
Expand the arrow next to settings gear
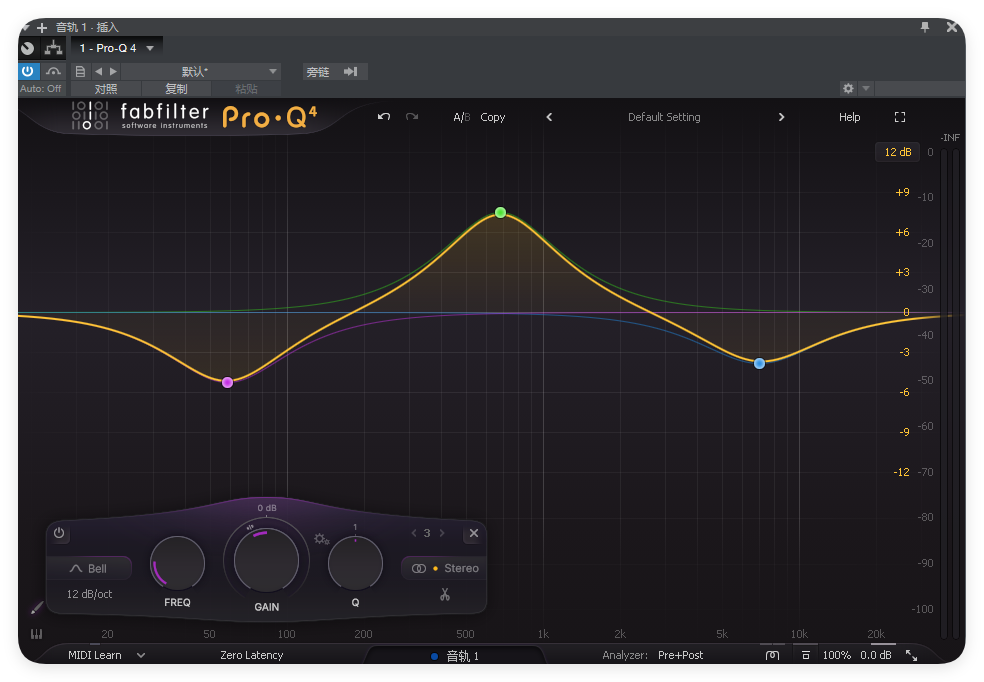(866, 88)
